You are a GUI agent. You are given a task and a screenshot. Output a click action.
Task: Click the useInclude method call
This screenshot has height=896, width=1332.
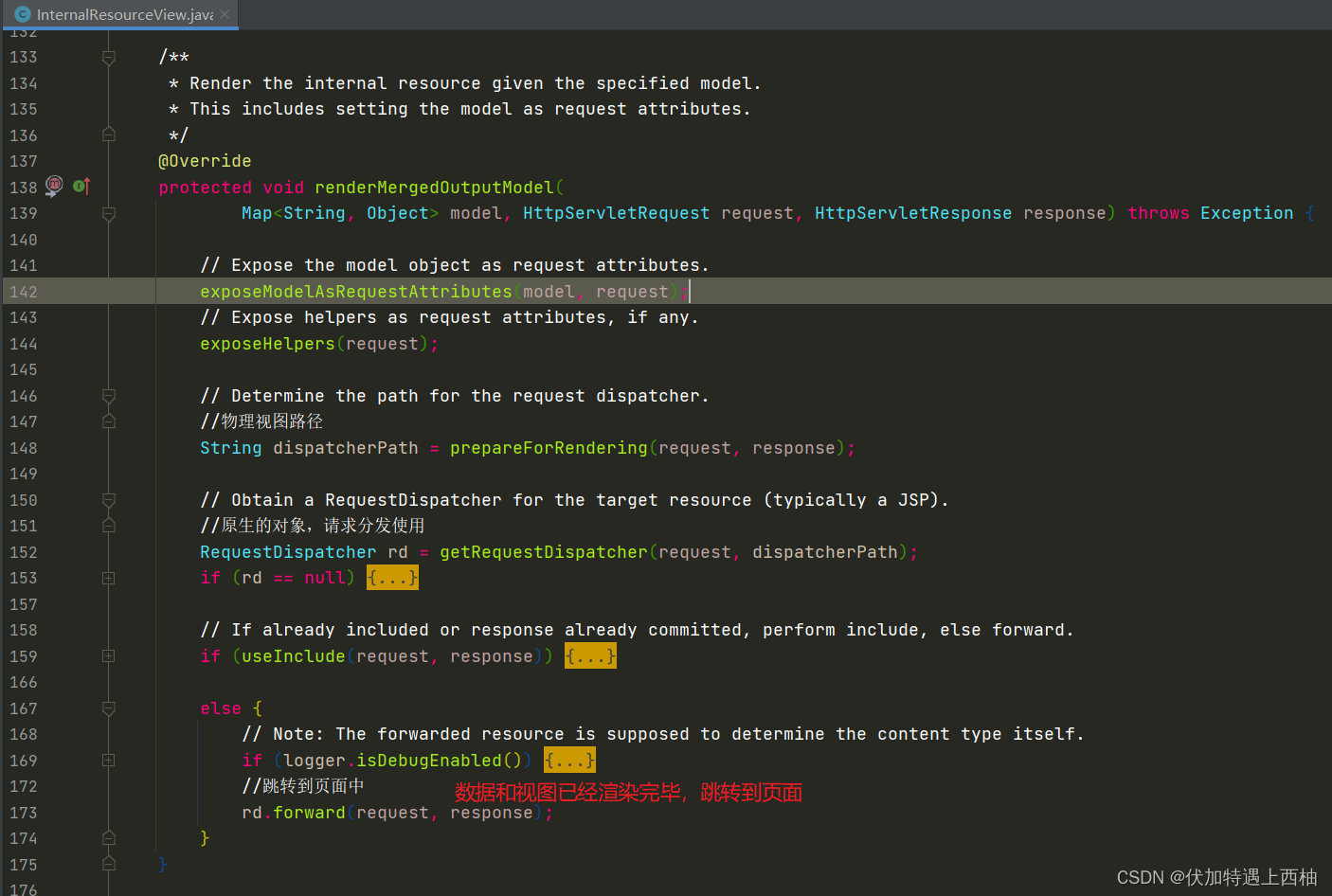pyautogui.click(x=294, y=656)
